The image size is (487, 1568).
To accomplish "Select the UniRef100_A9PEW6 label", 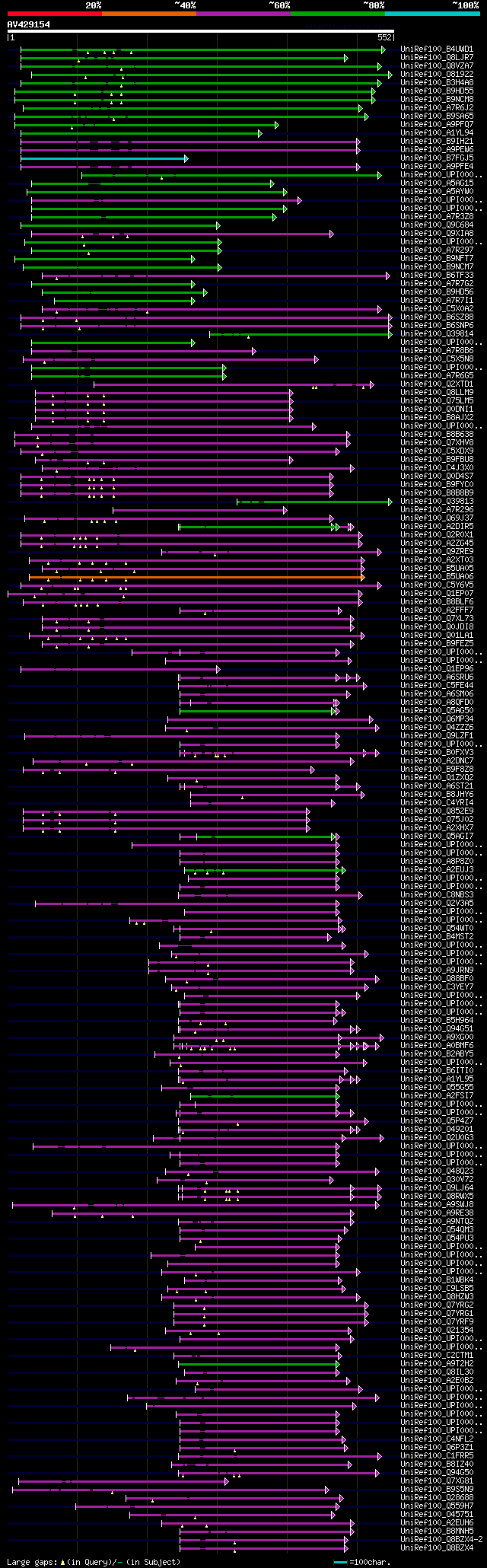I will 437,150.
